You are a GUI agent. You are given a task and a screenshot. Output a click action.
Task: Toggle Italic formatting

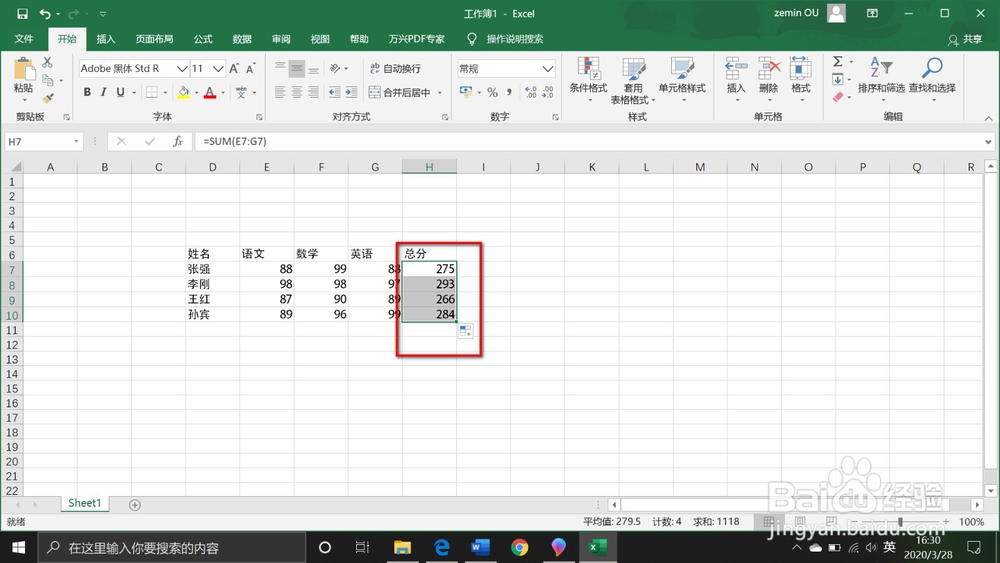(x=103, y=92)
